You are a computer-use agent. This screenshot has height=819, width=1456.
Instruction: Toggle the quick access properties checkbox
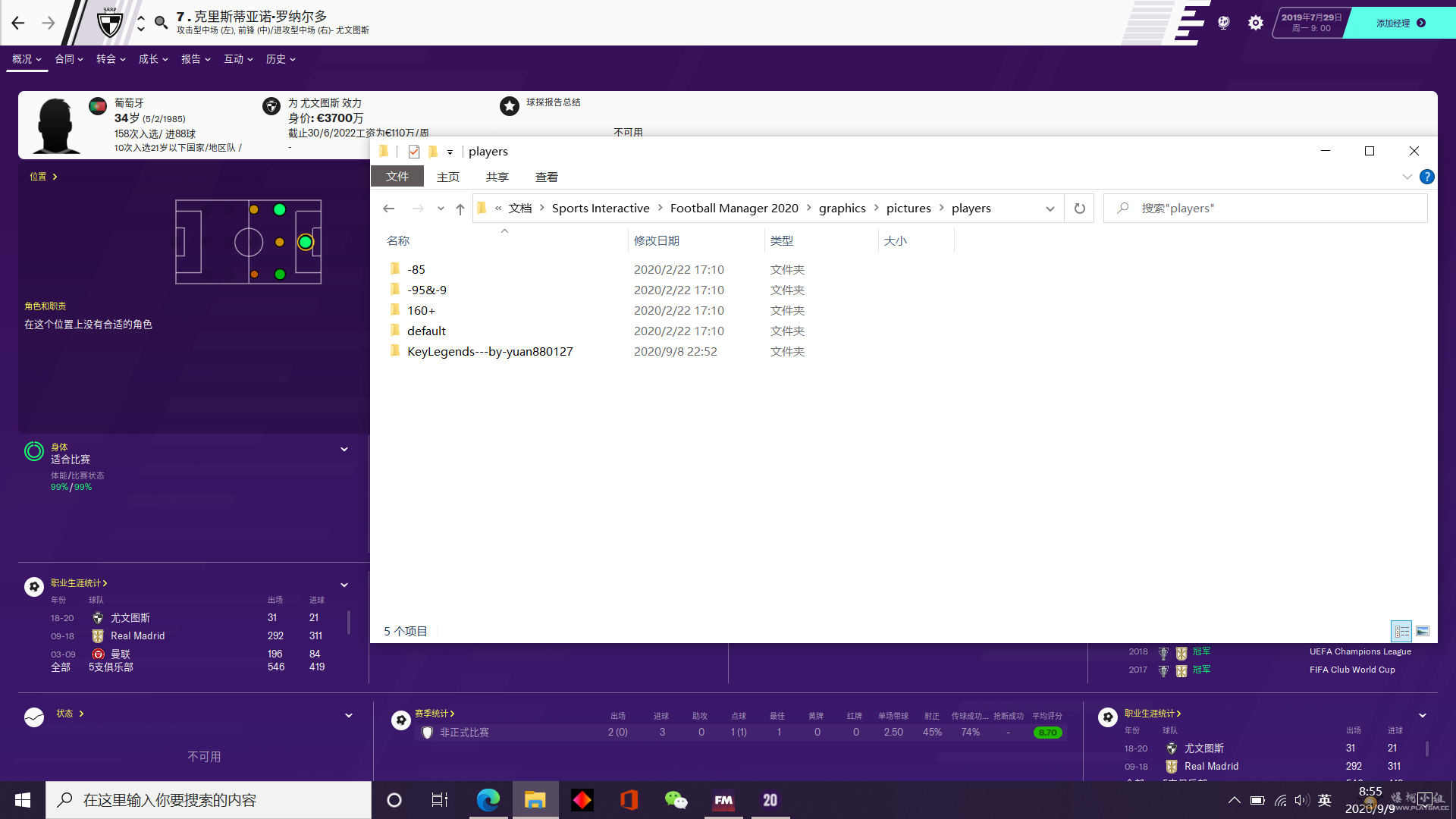pyautogui.click(x=413, y=152)
